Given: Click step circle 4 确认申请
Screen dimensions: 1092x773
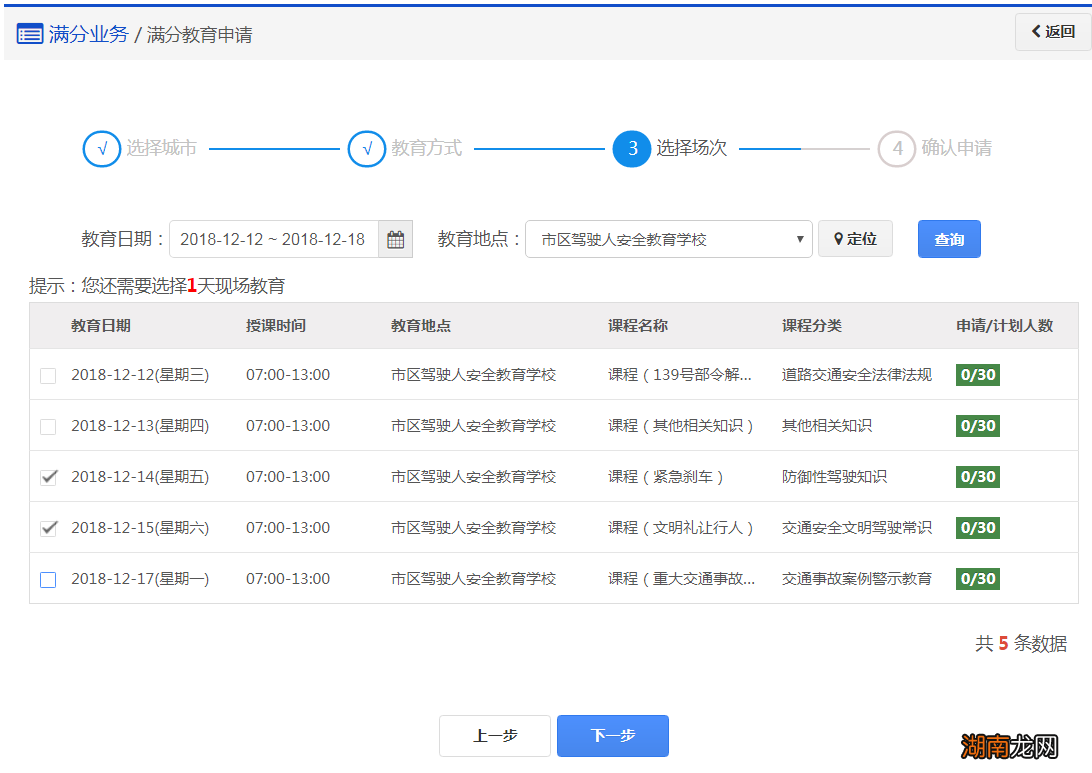Looking at the screenshot, I should 897,148.
